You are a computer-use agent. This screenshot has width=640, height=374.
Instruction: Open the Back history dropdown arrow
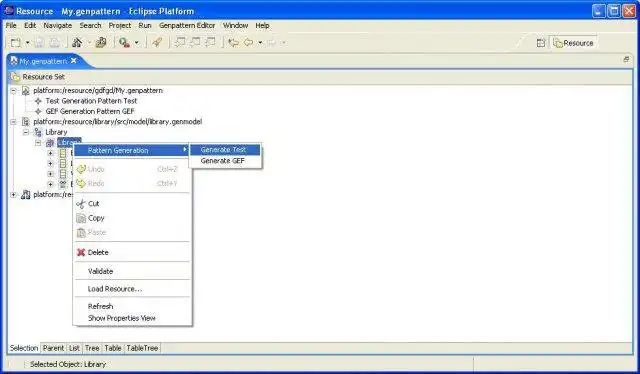point(260,42)
